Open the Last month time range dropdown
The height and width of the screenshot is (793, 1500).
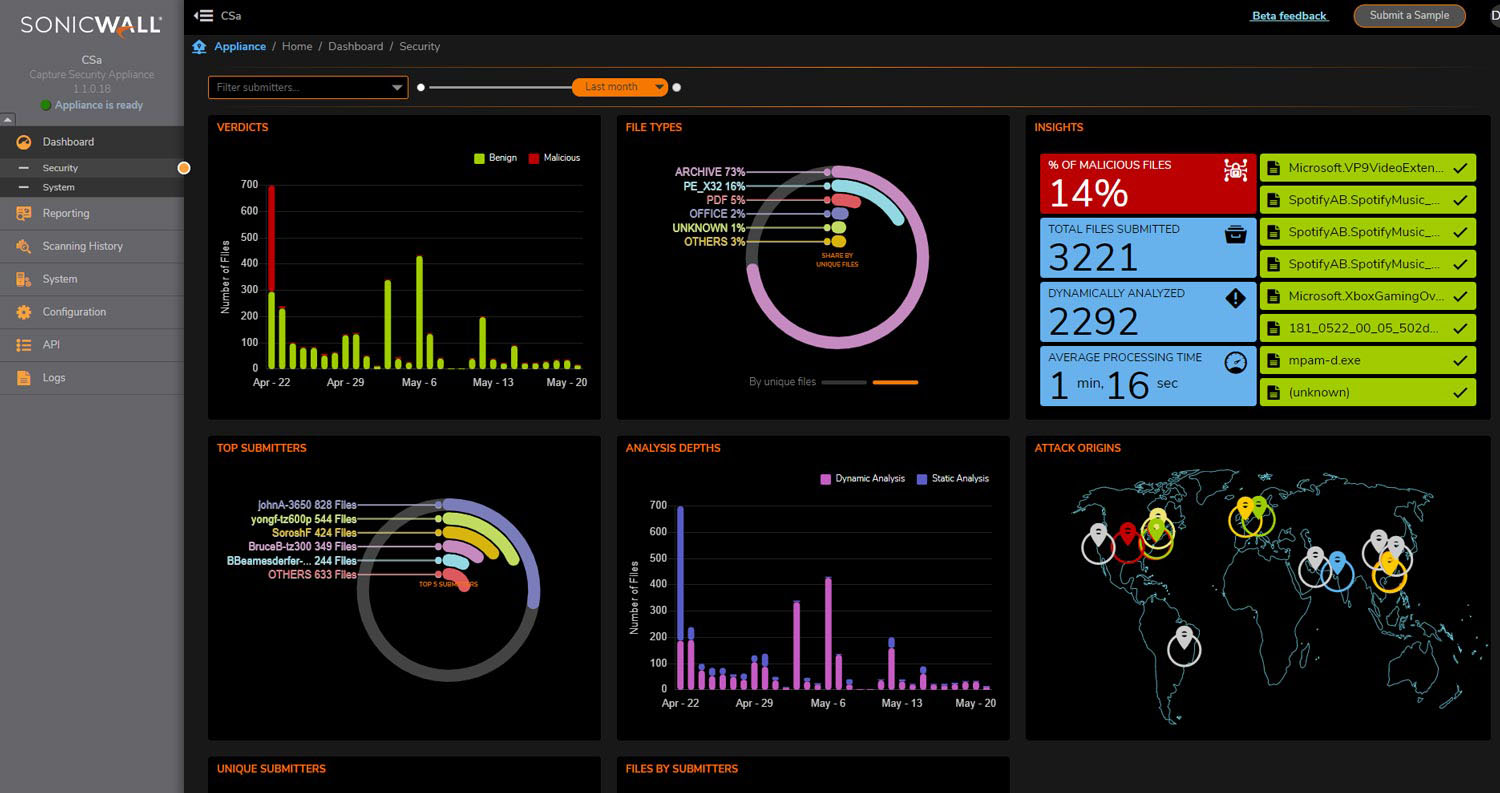click(620, 87)
